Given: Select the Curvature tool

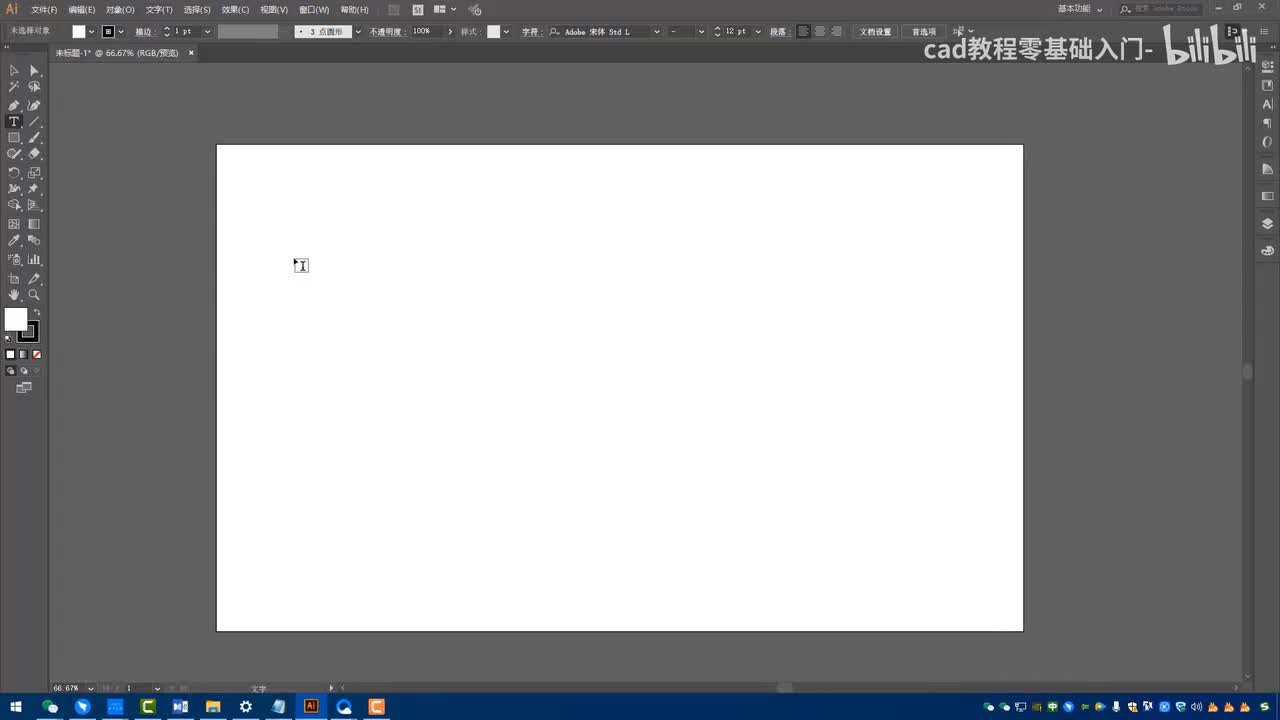Looking at the screenshot, I should point(34,105).
